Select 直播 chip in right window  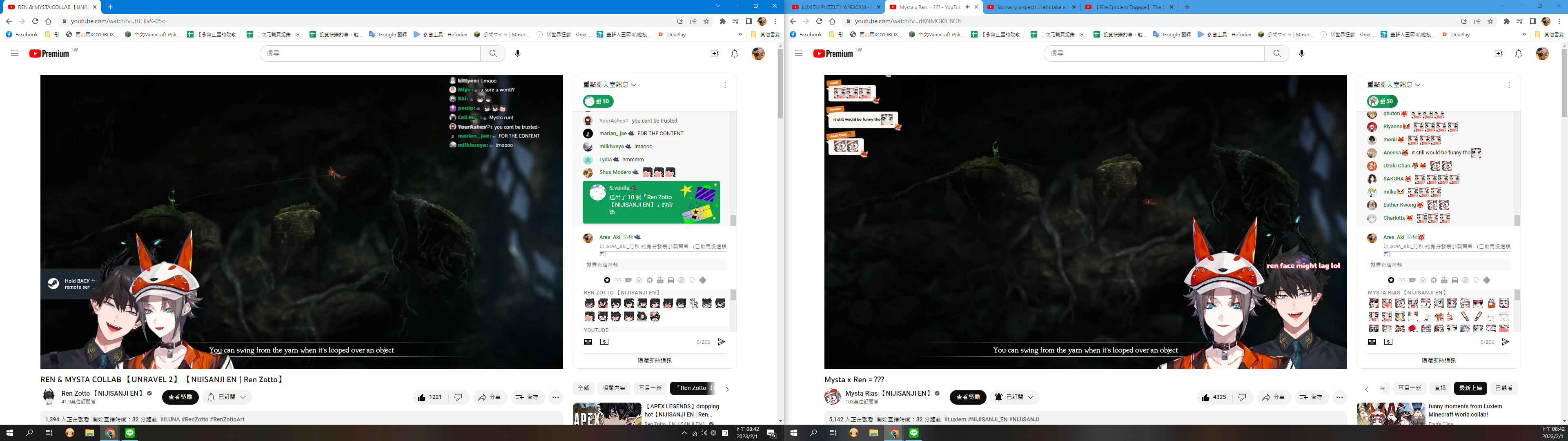click(1440, 388)
